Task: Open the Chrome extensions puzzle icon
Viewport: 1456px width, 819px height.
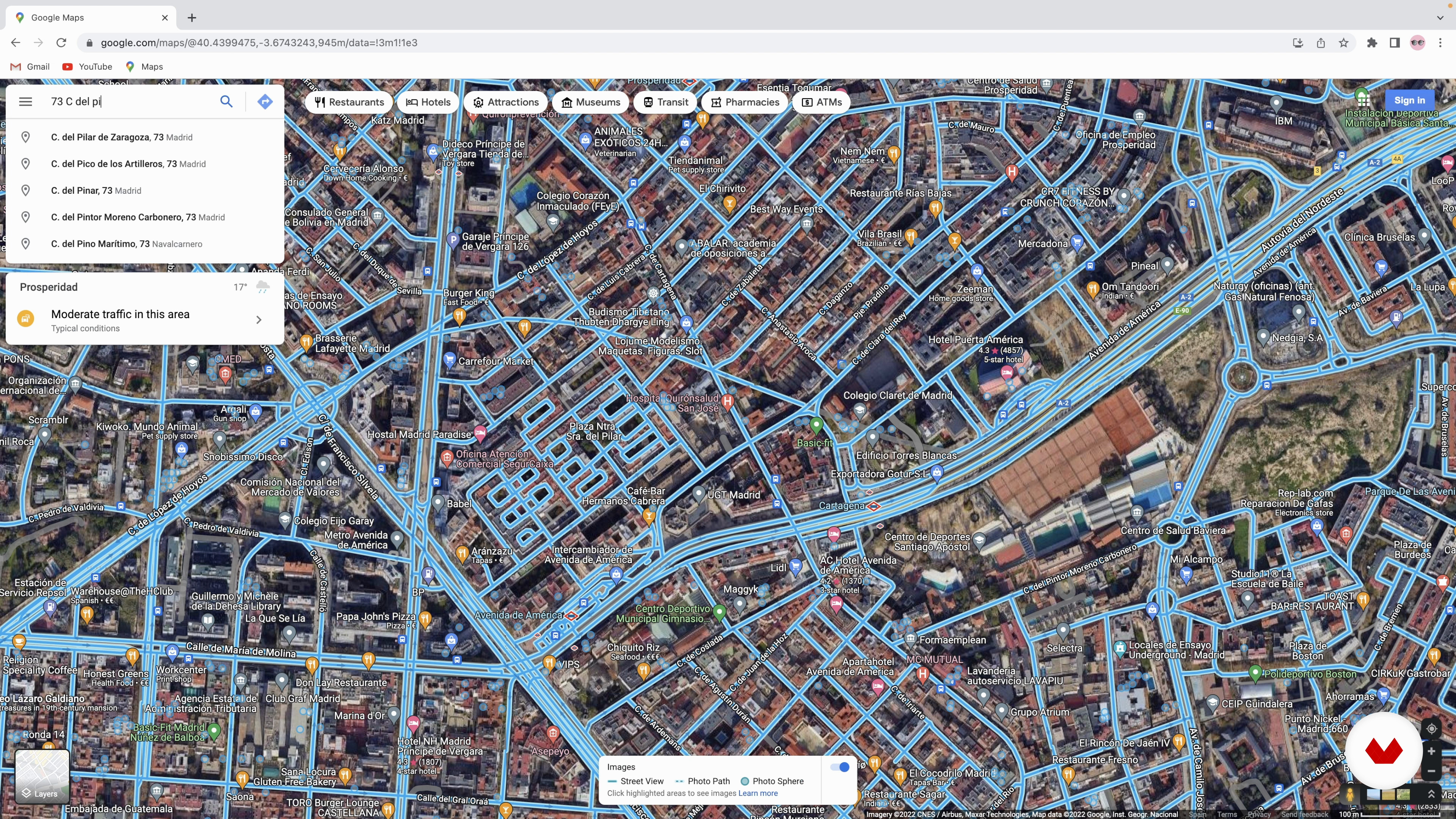Action: point(1372,43)
